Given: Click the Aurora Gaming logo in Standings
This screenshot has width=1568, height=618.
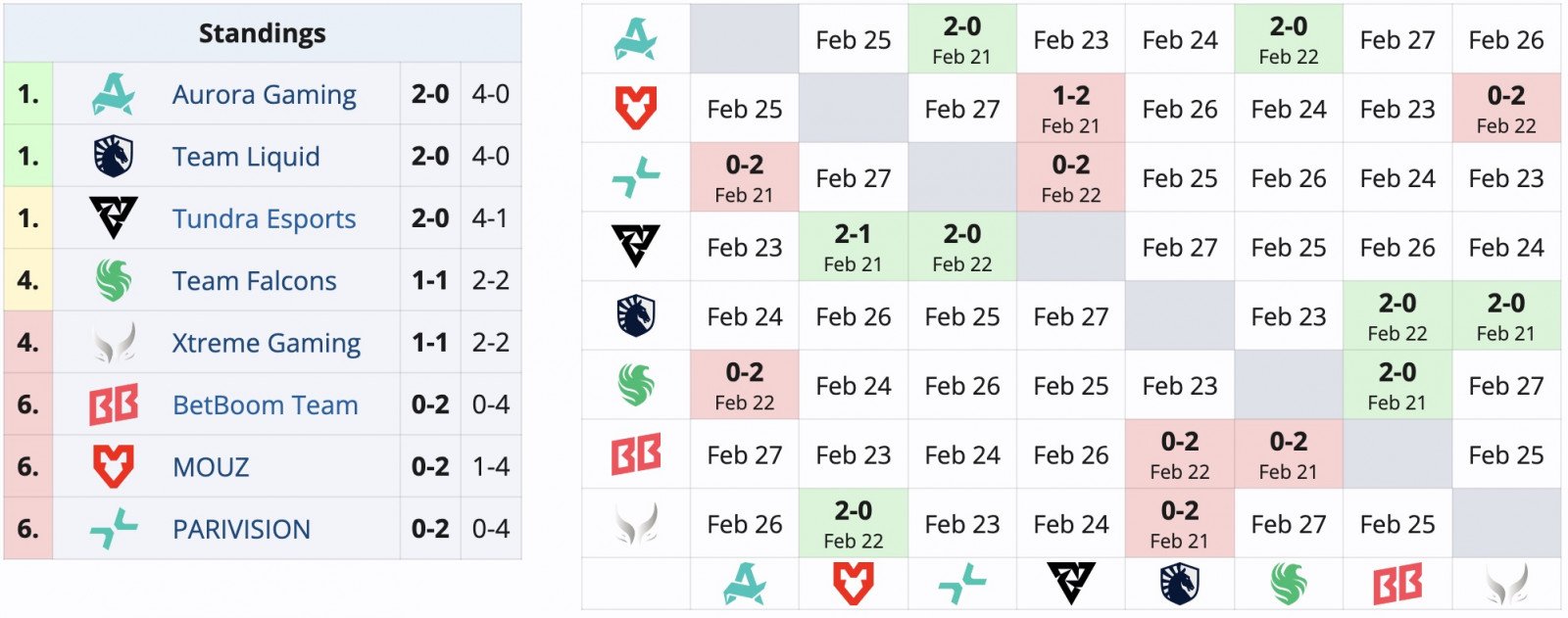Looking at the screenshot, I should 113,95.
